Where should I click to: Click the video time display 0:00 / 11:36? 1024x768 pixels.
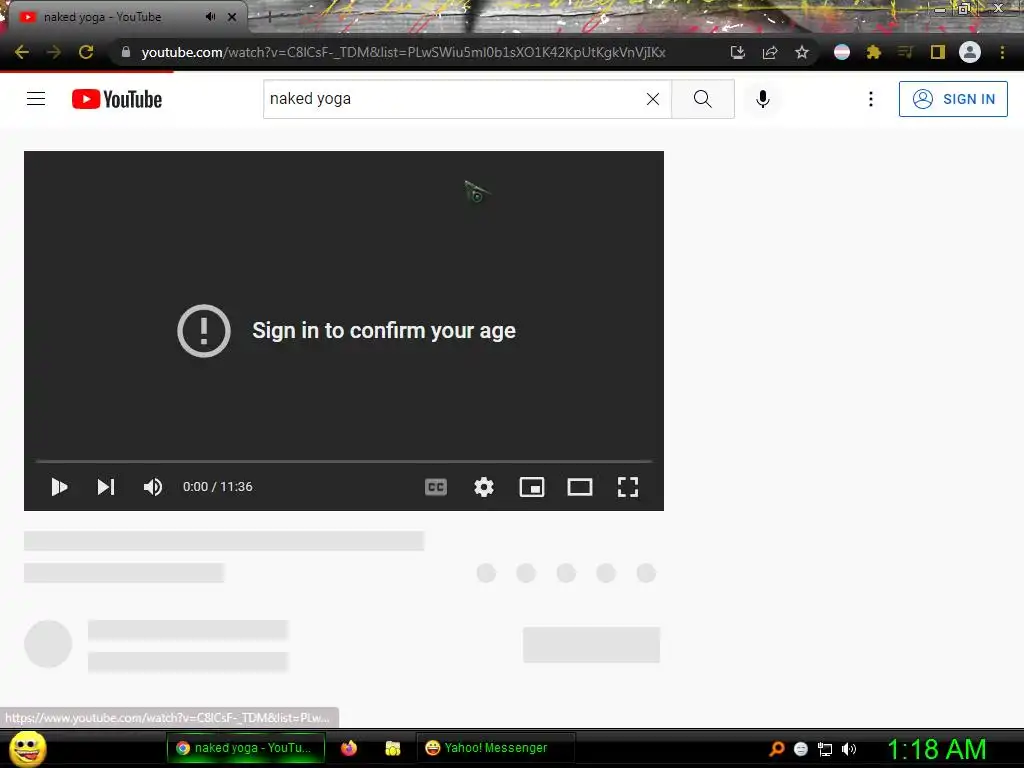click(x=217, y=487)
